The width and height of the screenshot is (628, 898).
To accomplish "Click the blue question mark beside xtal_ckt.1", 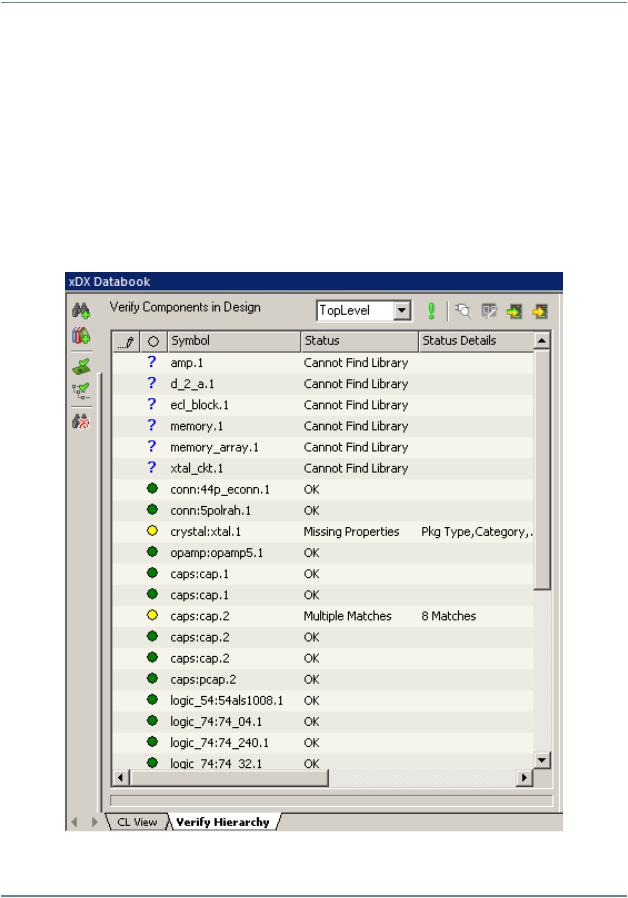I will [x=152, y=468].
